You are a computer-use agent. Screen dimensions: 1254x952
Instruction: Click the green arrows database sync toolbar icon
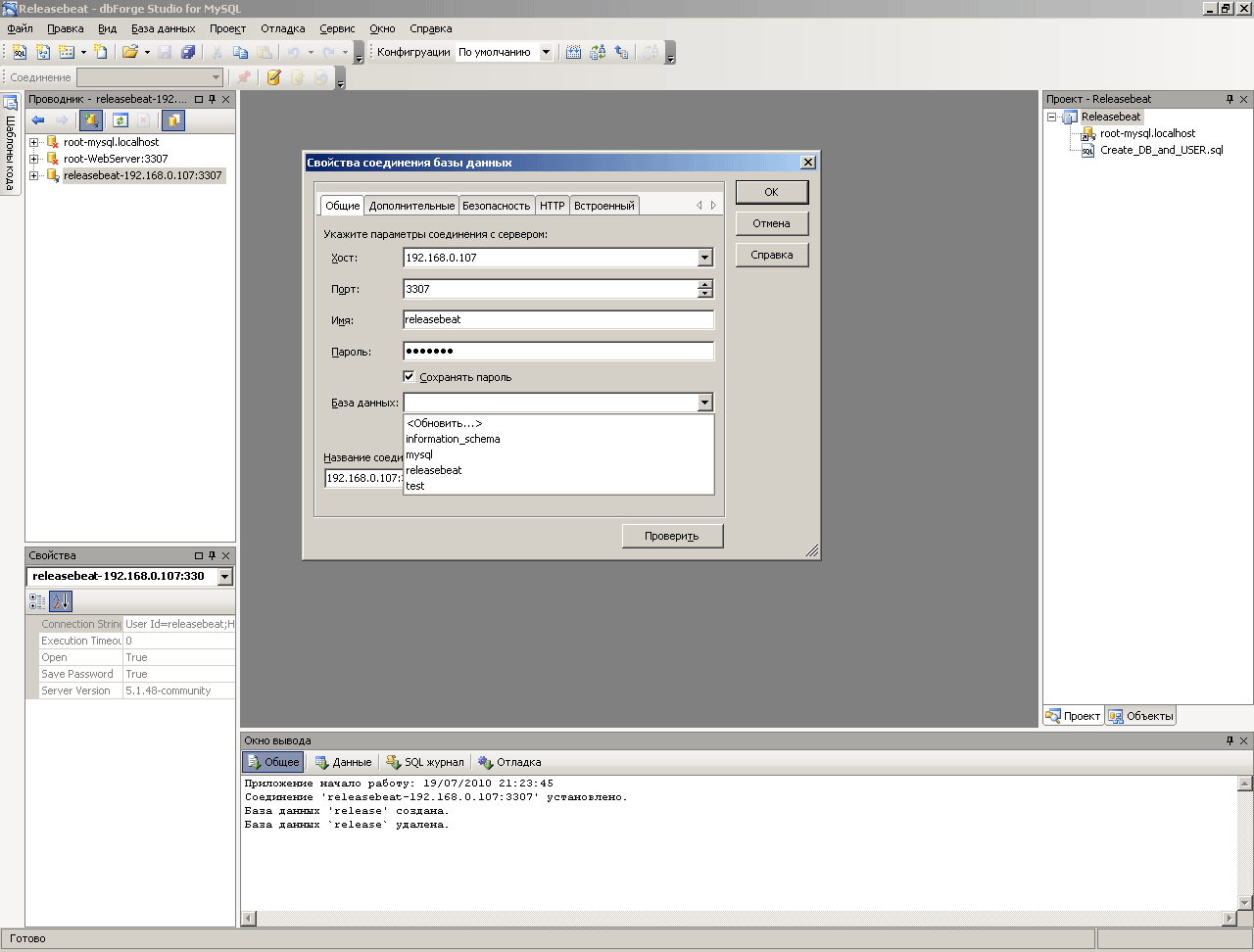pyautogui.click(x=598, y=52)
